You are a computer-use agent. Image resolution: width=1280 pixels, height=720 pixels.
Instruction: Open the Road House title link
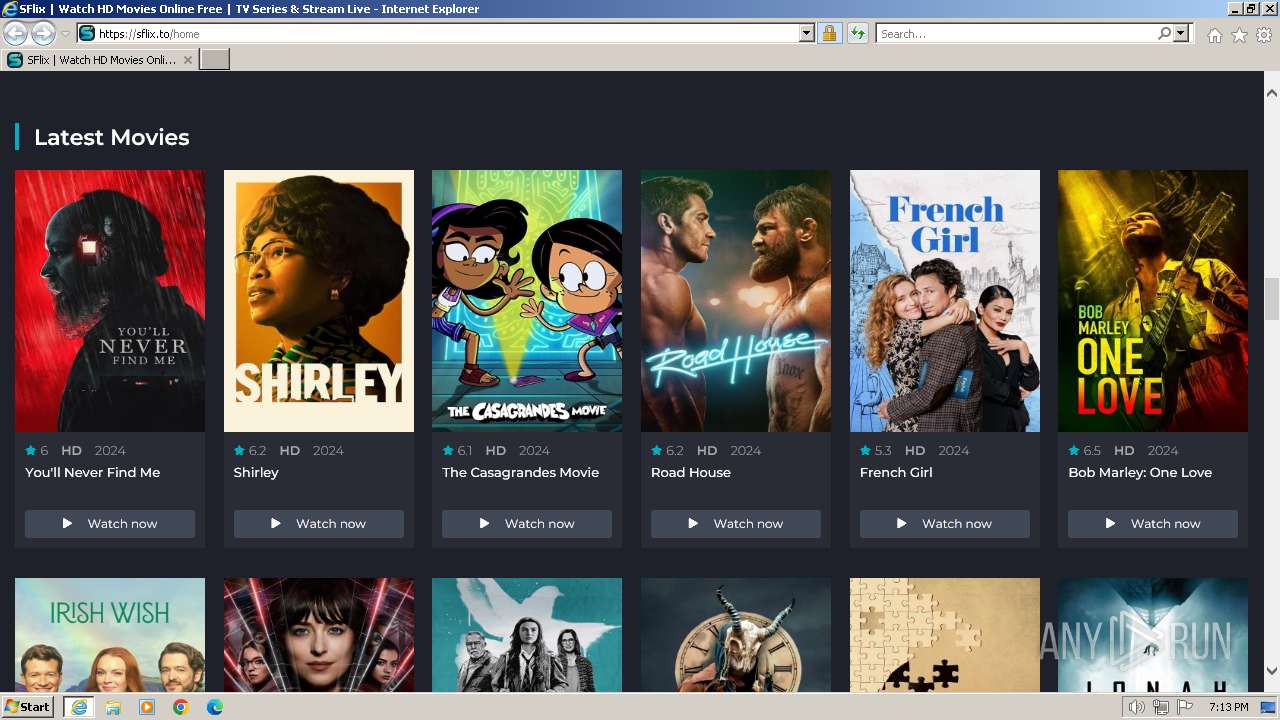click(691, 472)
